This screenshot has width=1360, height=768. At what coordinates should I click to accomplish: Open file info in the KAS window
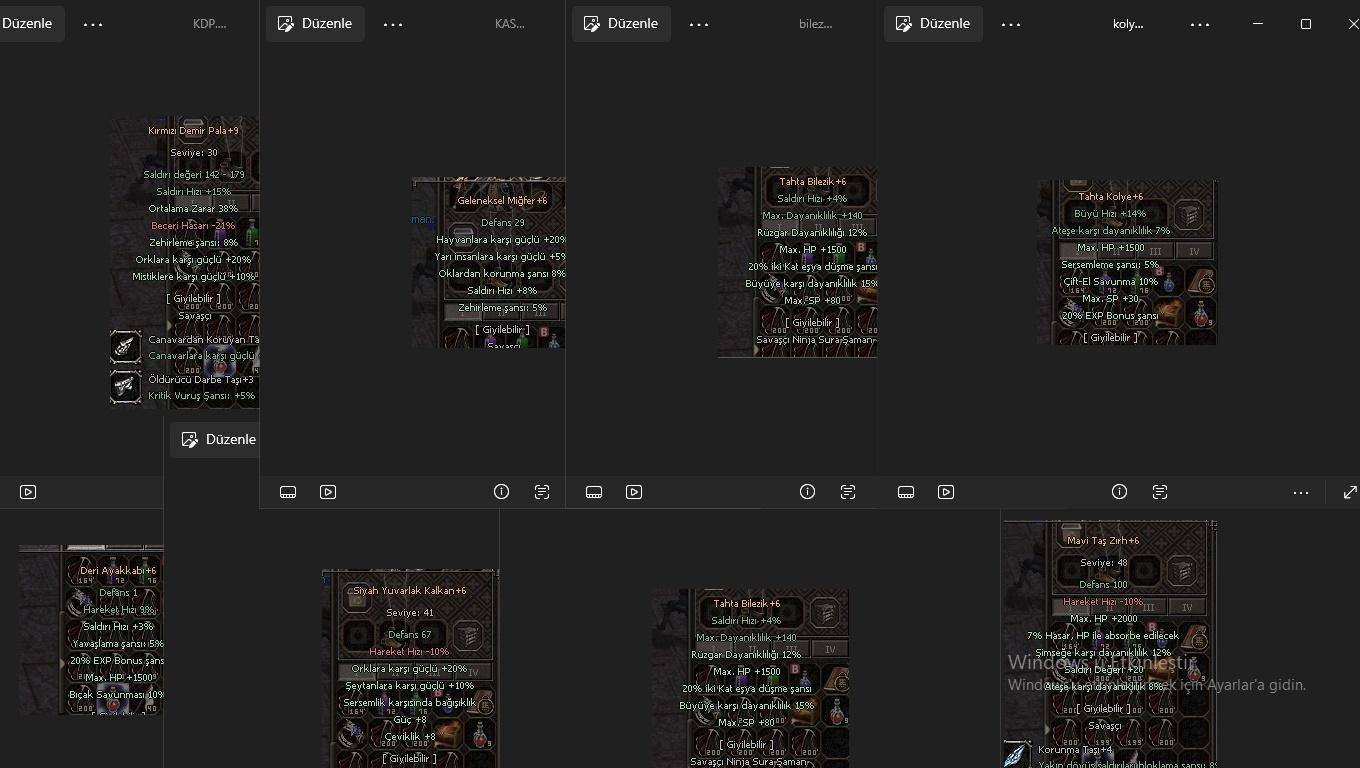click(x=502, y=492)
